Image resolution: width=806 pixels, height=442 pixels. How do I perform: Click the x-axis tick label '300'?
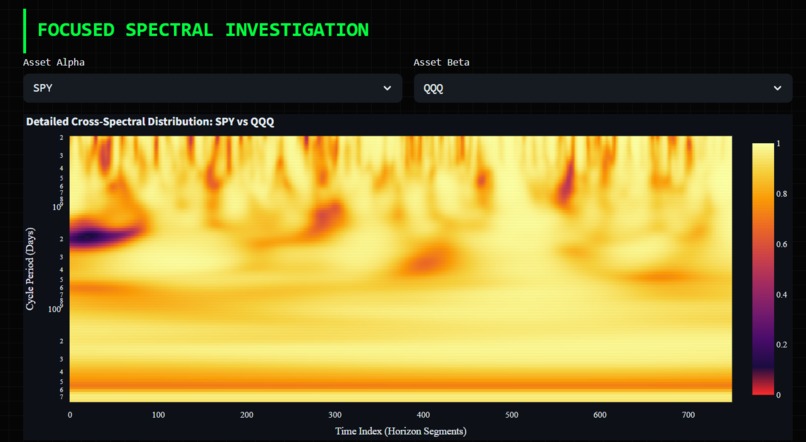335,415
